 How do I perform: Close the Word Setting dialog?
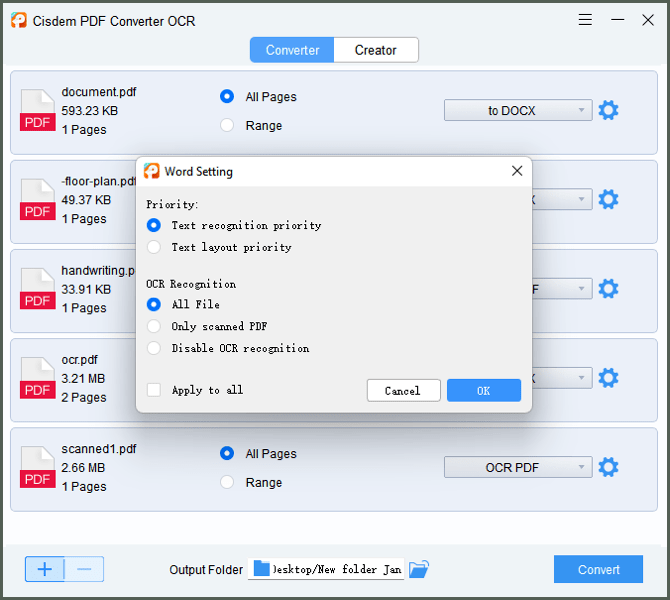[517, 171]
